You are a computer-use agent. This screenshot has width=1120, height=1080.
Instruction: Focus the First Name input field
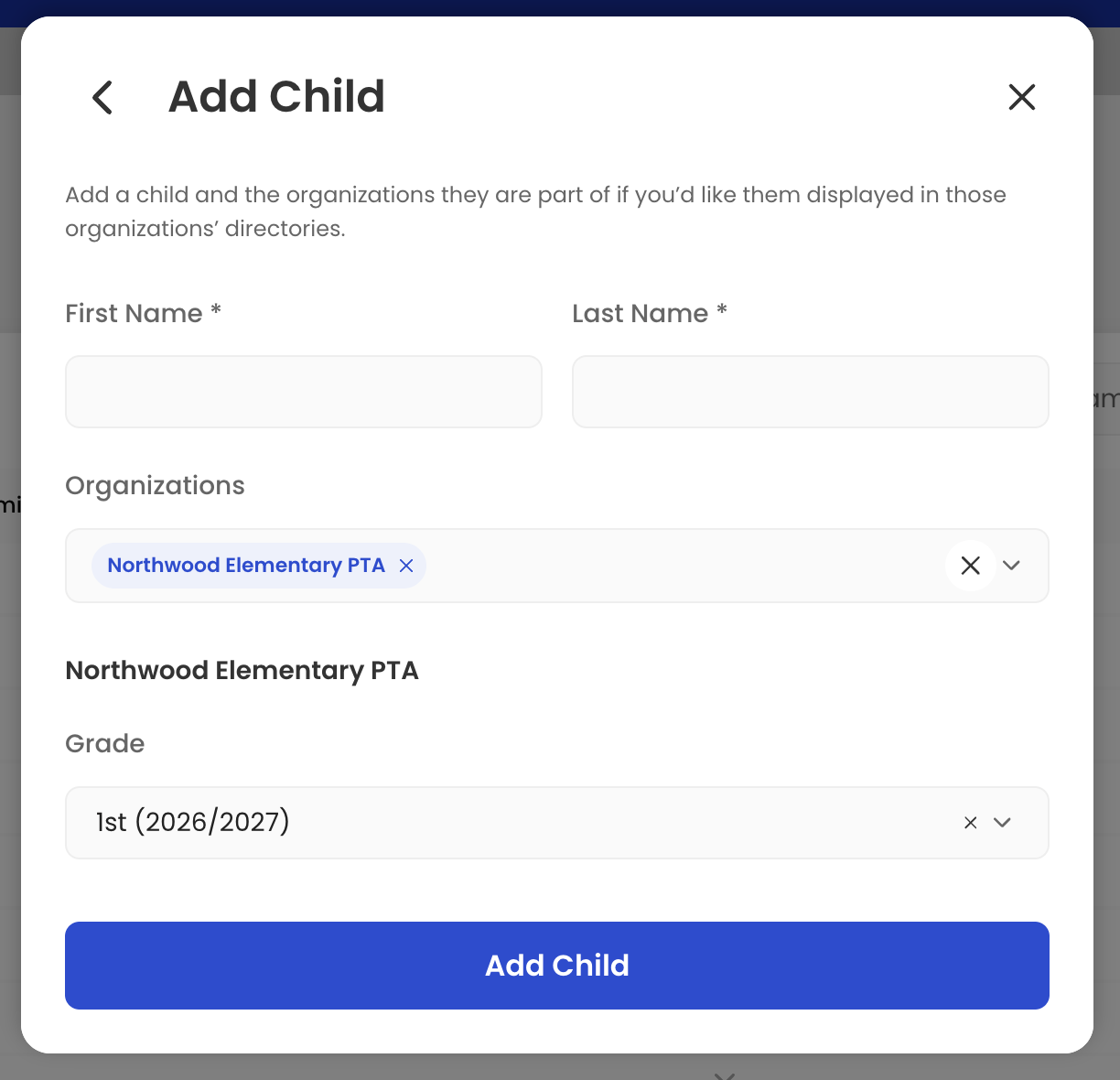click(304, 392)
